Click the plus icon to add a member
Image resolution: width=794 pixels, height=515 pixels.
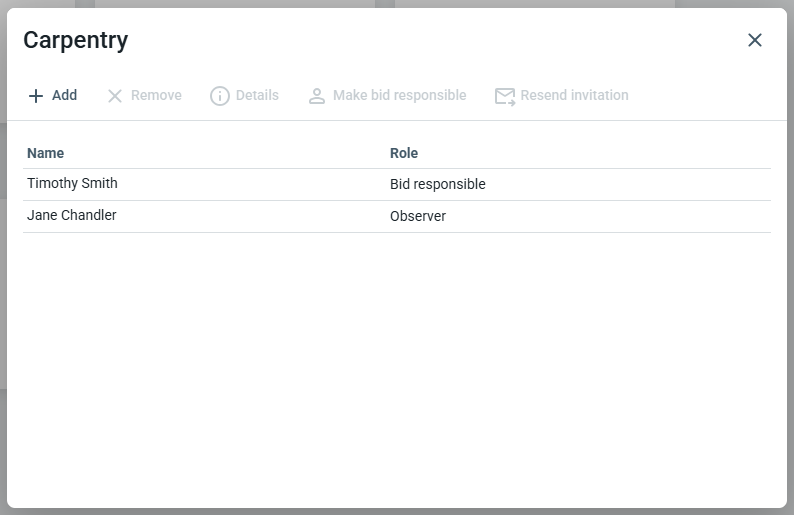[36, 96]
